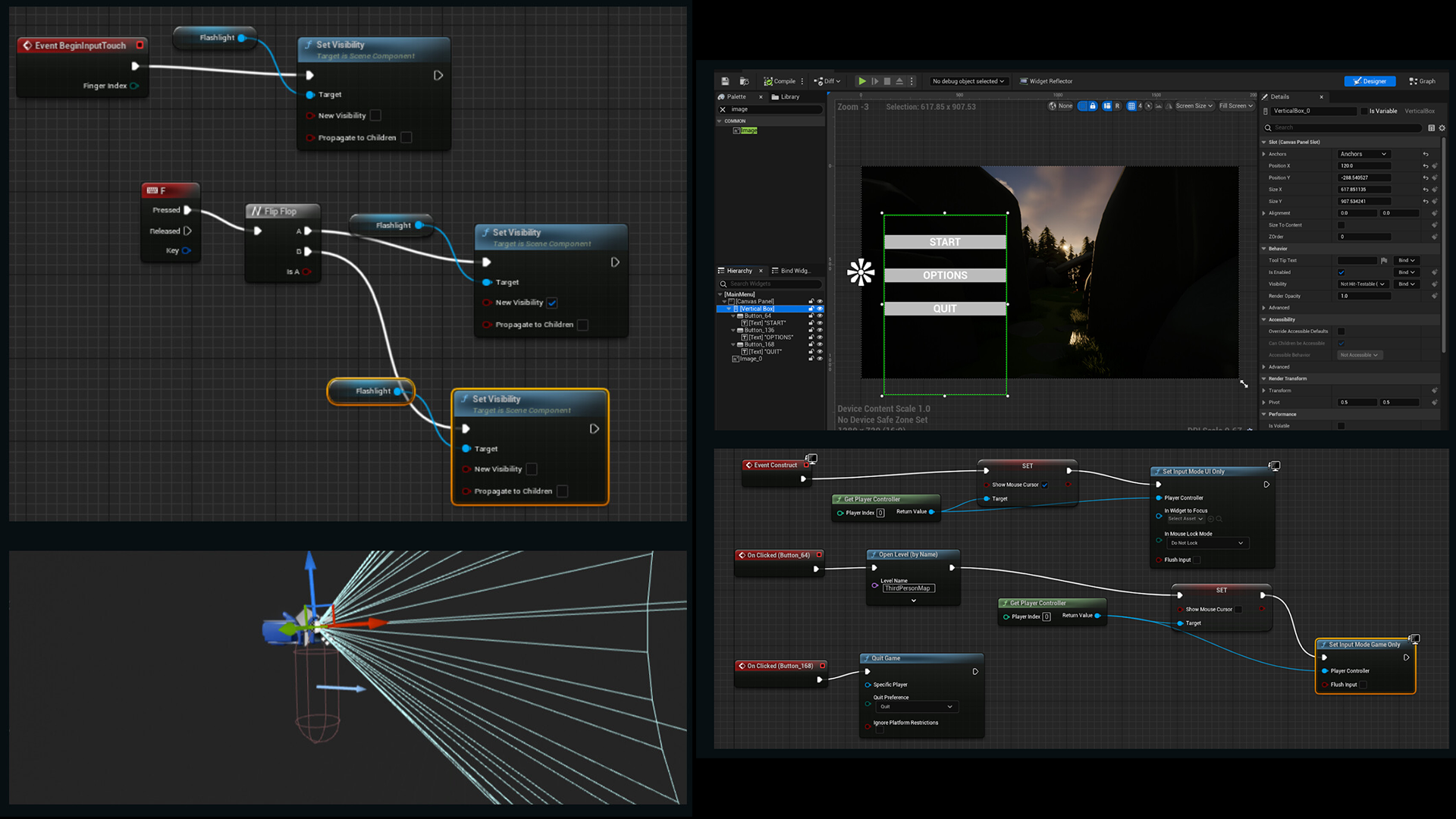Click the Tool Tip Text flag icon
Image resolution: width=1456 pixels, height=819 pixels.
click(1384, 261)
